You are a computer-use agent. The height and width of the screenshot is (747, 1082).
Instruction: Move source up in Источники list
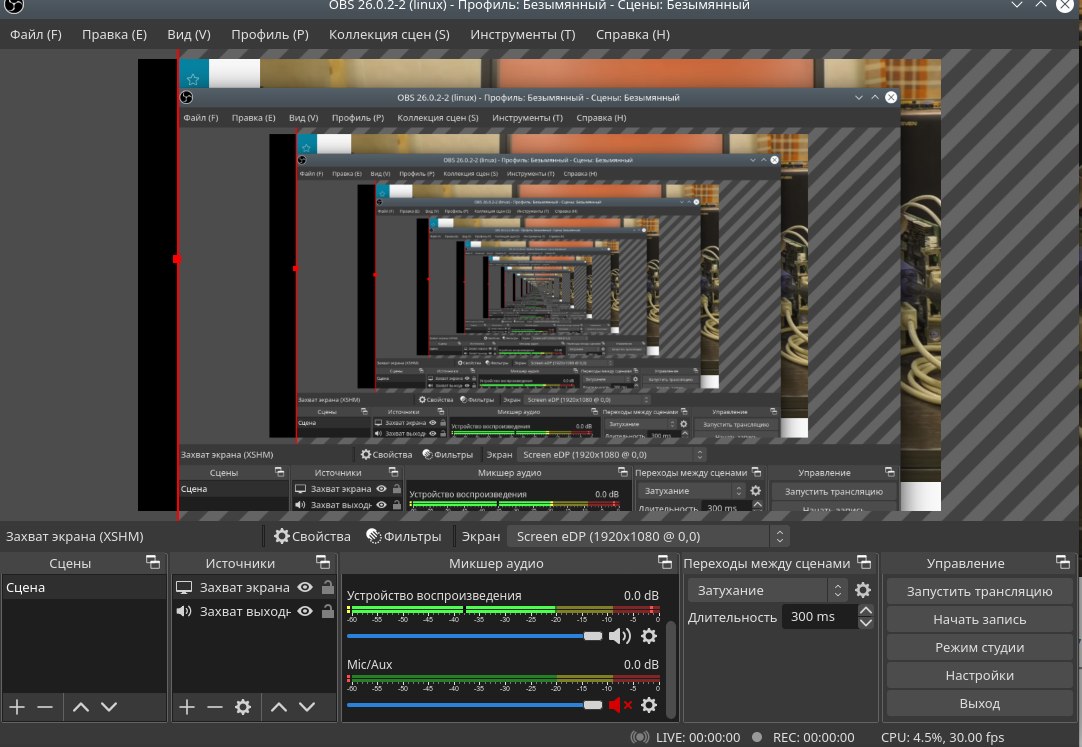pyautogui.click(x=279, y=706)
